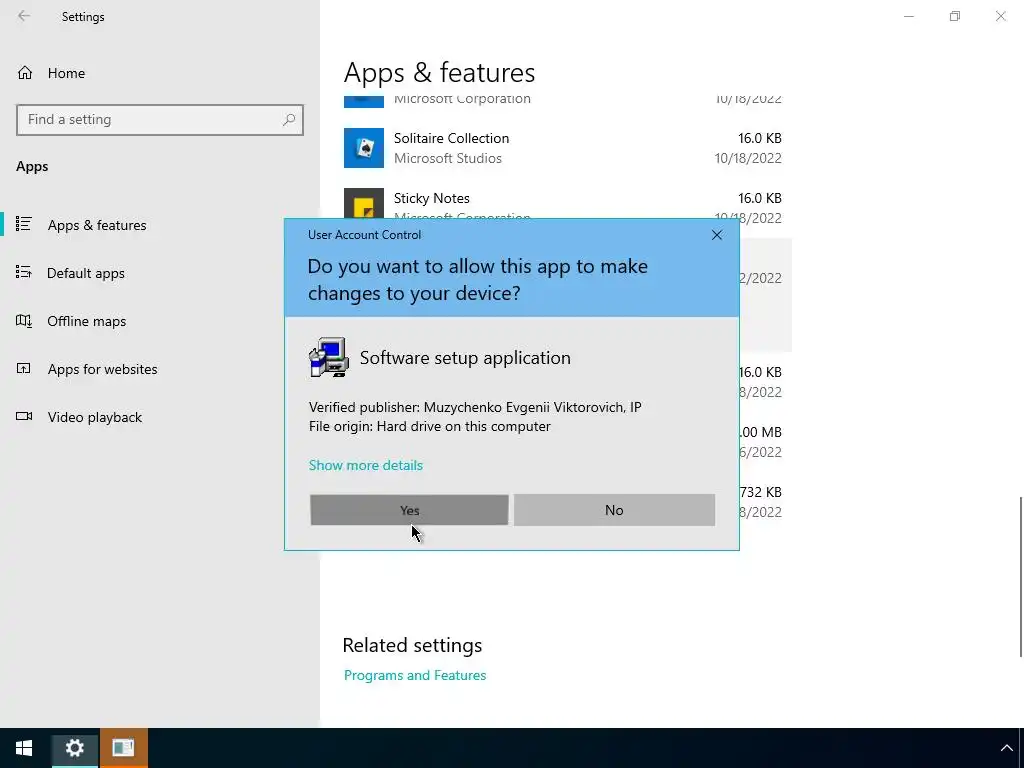Open Programs and Features link
The height and width of the screenshot is (768, 1024).
[x=415, y=675]
